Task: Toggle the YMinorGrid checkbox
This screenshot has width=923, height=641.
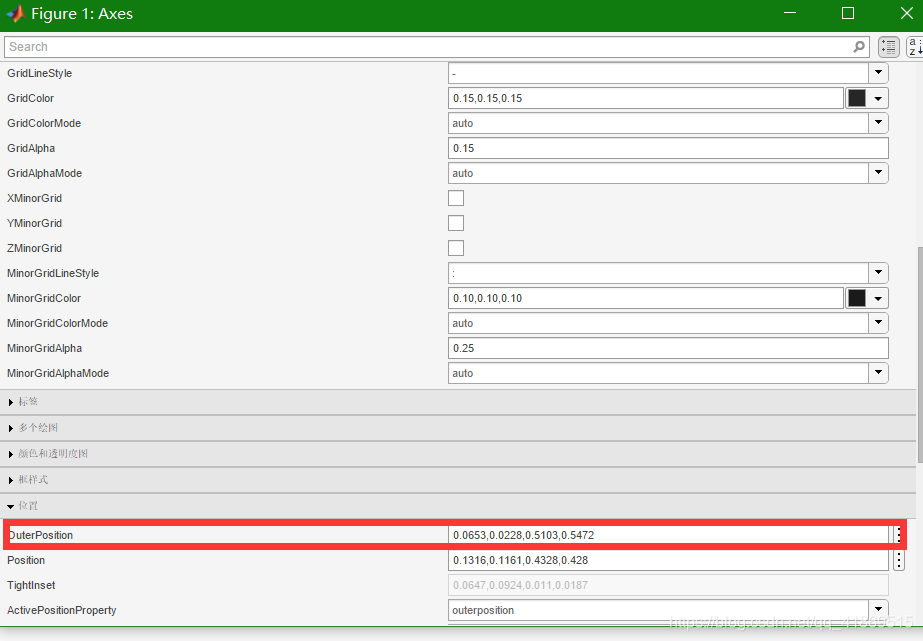Action: pos(456,223)
